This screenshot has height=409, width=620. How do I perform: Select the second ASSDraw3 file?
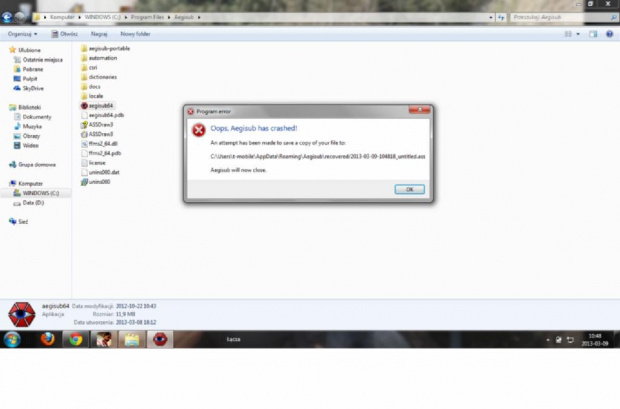97,134
